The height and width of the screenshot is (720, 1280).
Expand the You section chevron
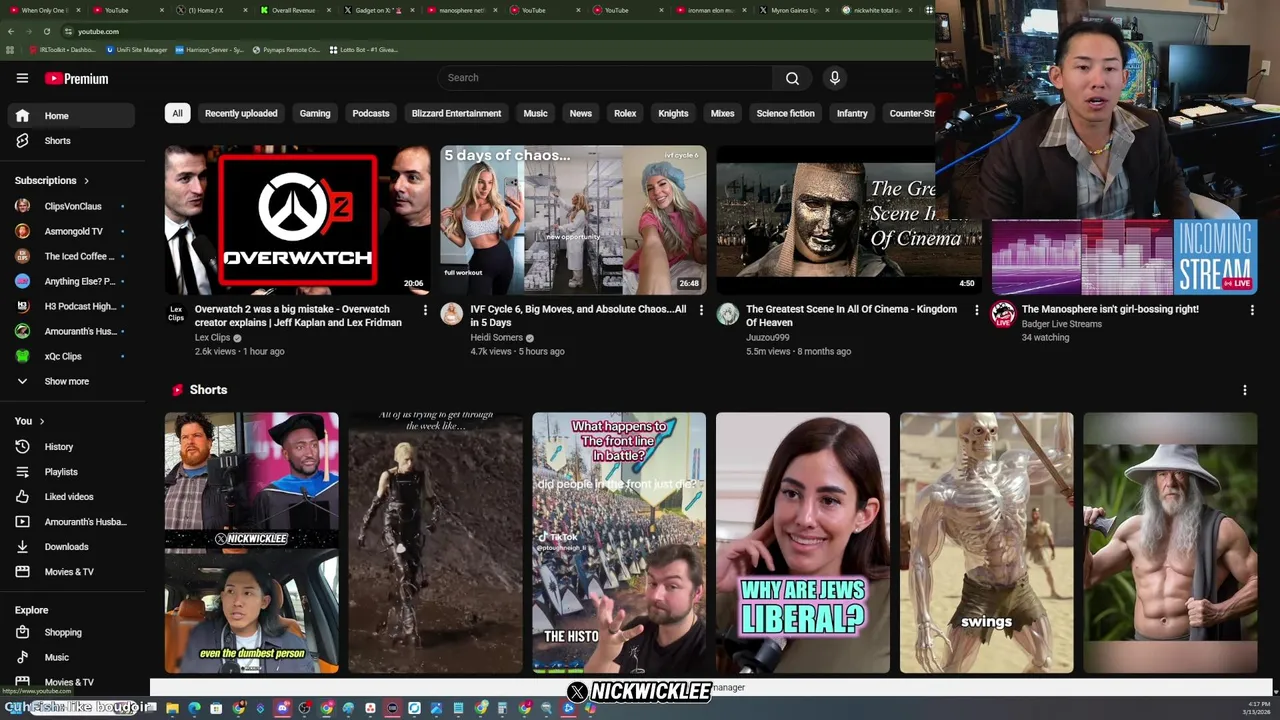point(42,421)
